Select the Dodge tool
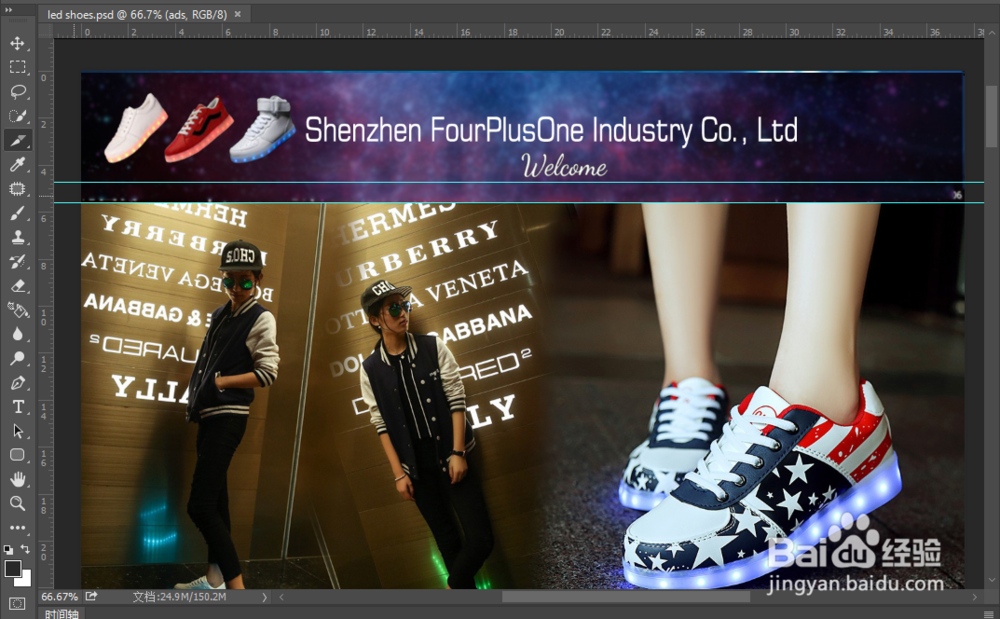Viewport: 1000px width, 619px height. (x=17, y=358)
